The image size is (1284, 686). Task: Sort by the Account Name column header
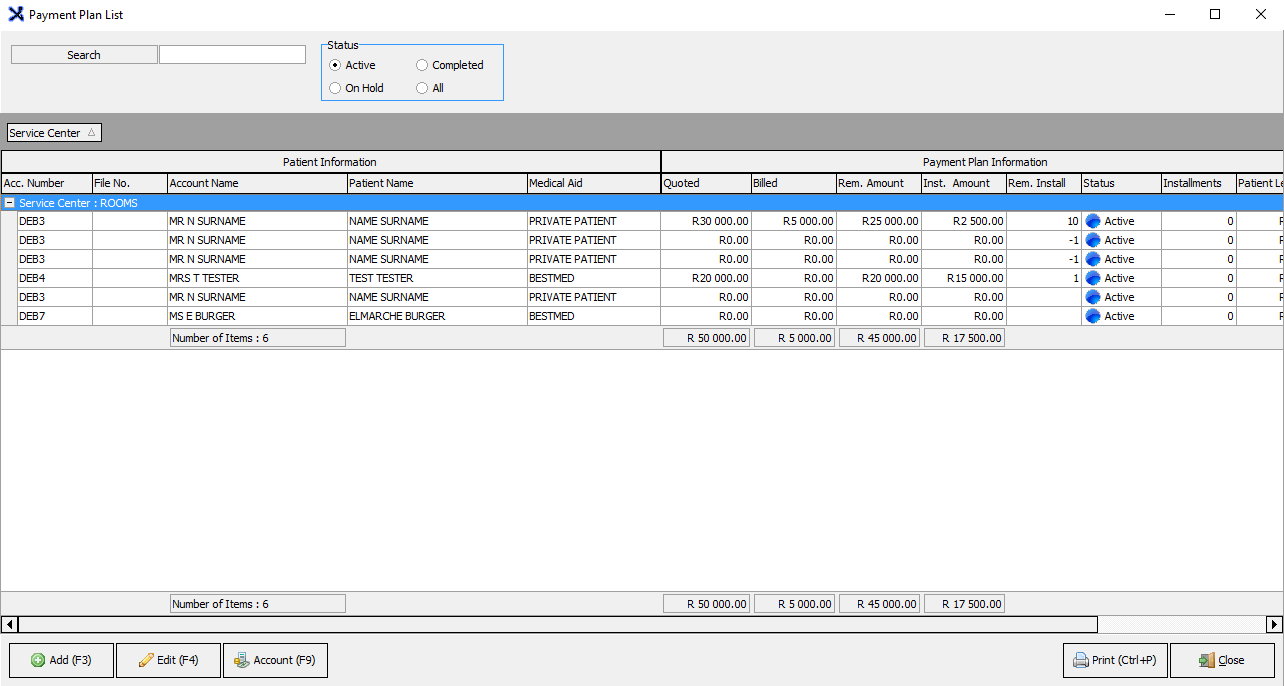click(x=257, y=183)
